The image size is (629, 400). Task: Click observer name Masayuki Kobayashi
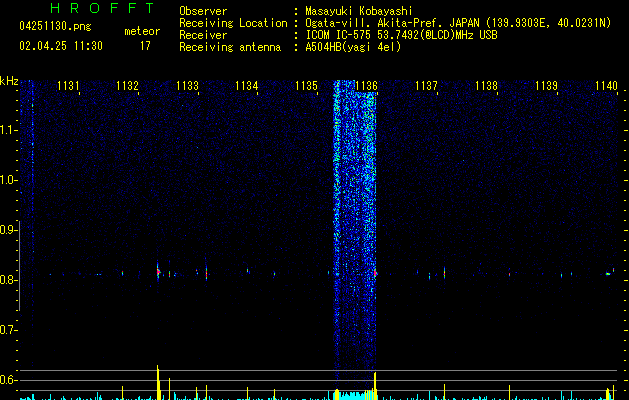click(359, 11)
